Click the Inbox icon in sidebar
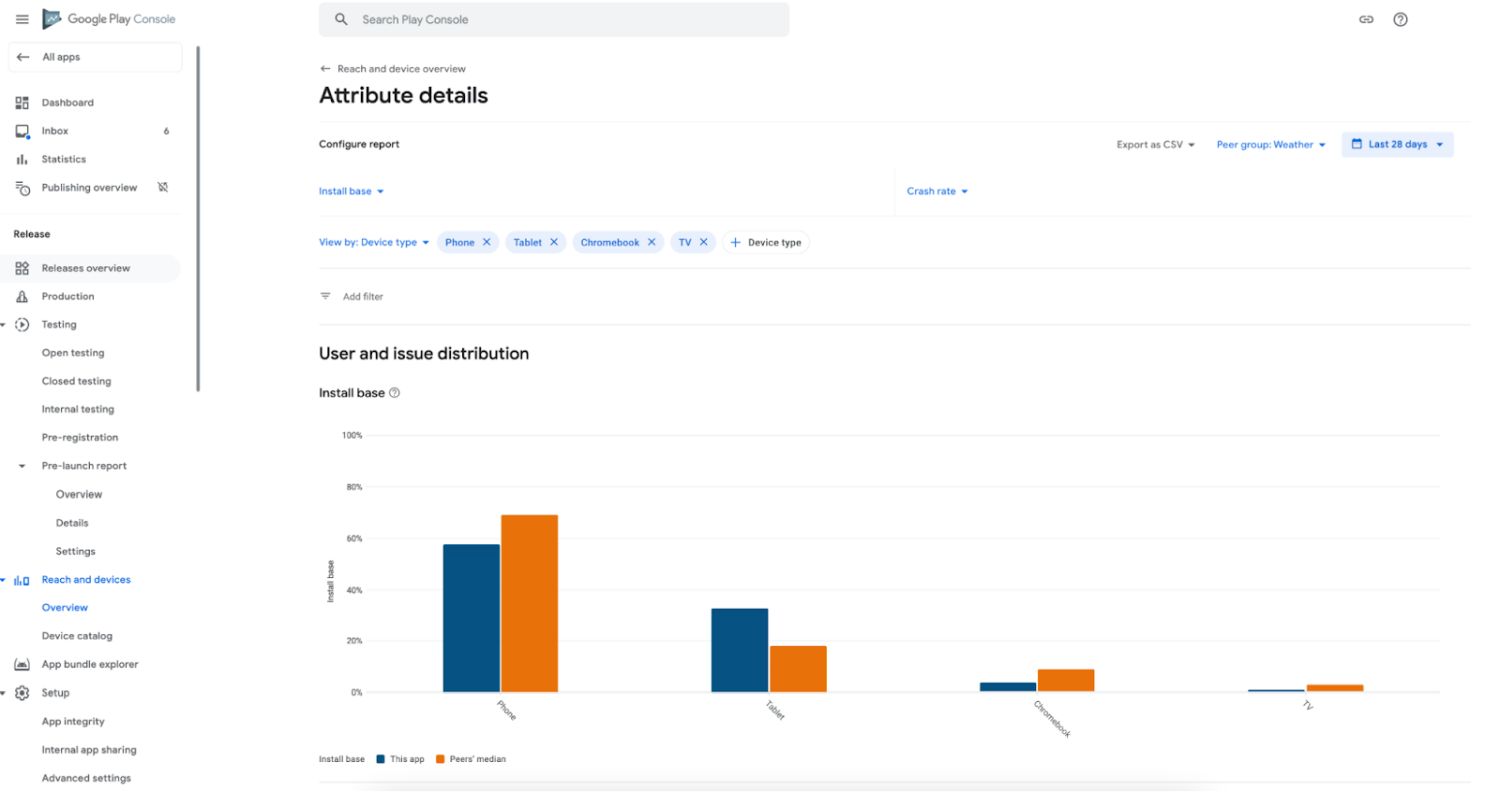 (22, 131)
